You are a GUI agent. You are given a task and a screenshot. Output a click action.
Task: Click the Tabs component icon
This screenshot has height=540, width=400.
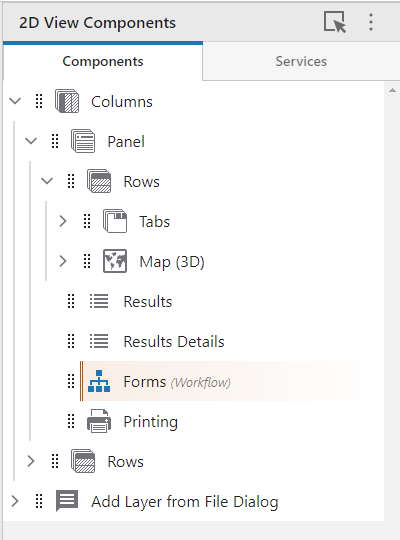pos(115,221)
